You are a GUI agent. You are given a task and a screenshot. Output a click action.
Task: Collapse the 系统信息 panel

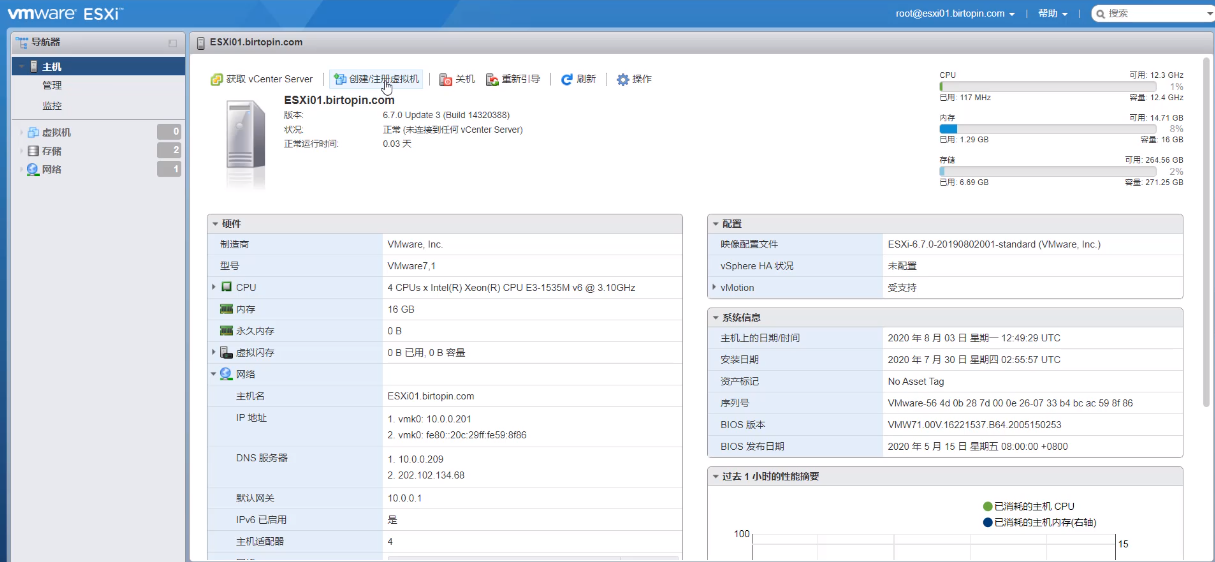point(715,317)
